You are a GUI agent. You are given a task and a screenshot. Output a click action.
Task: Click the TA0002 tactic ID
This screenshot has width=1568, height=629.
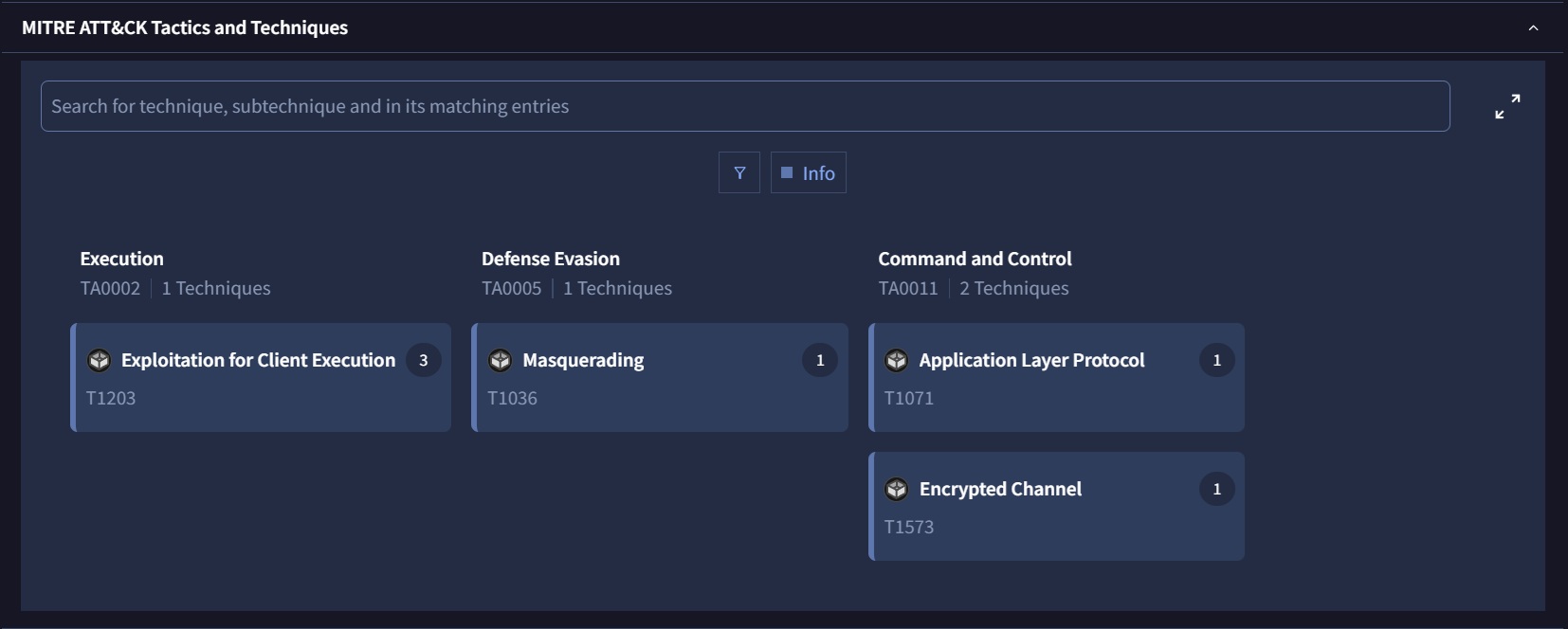(x=110, y=288)
